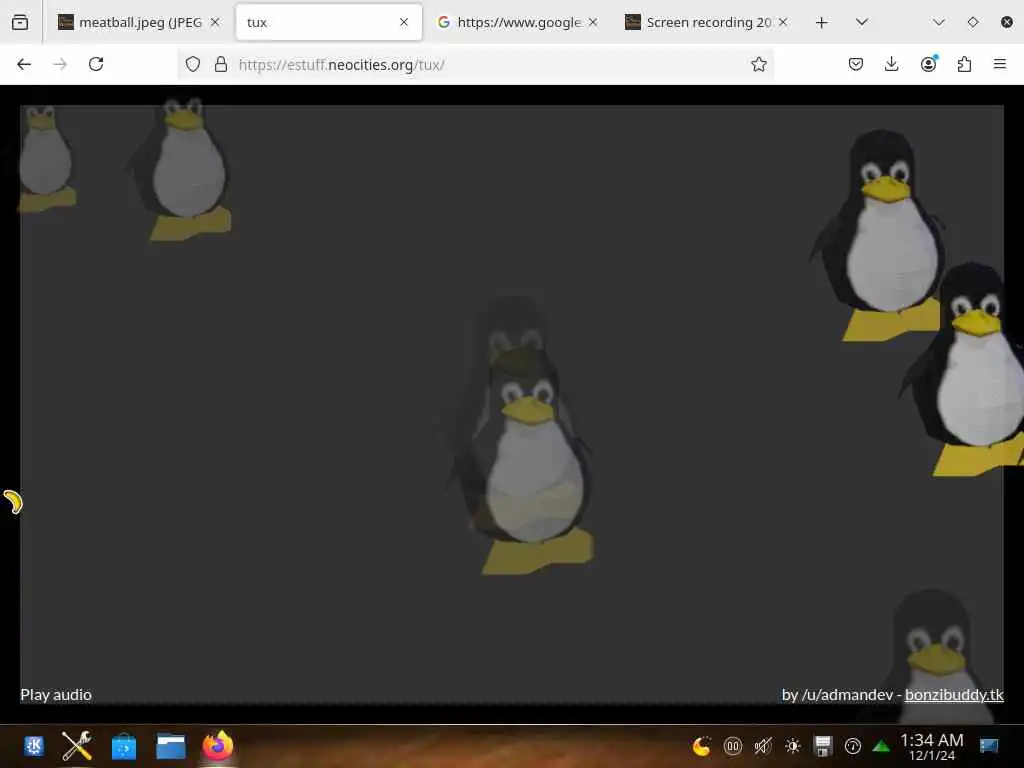Click the show desktop button
The image size is (1024, 768).
coord(989,746)
